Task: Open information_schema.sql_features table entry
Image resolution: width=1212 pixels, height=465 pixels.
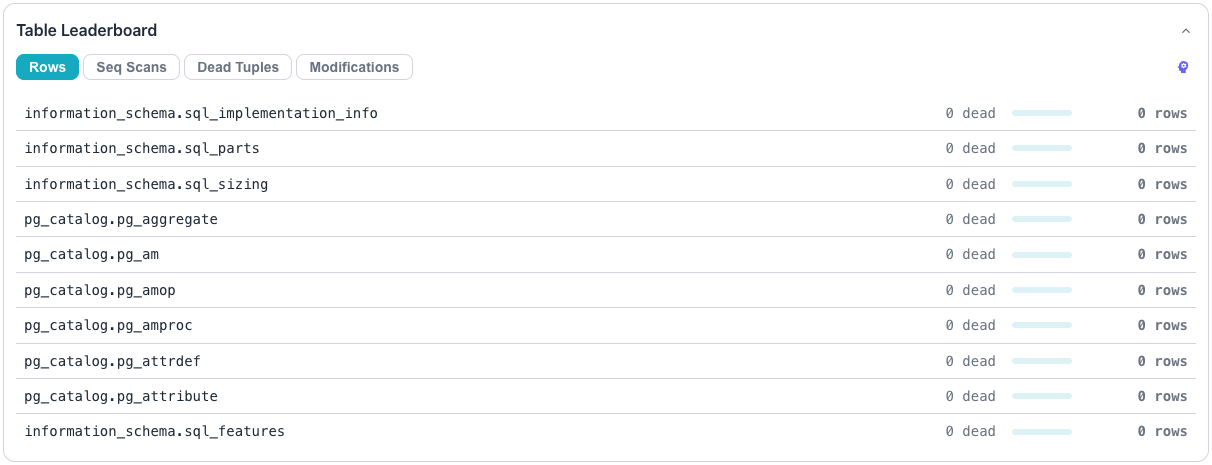Action: (606, 431)
